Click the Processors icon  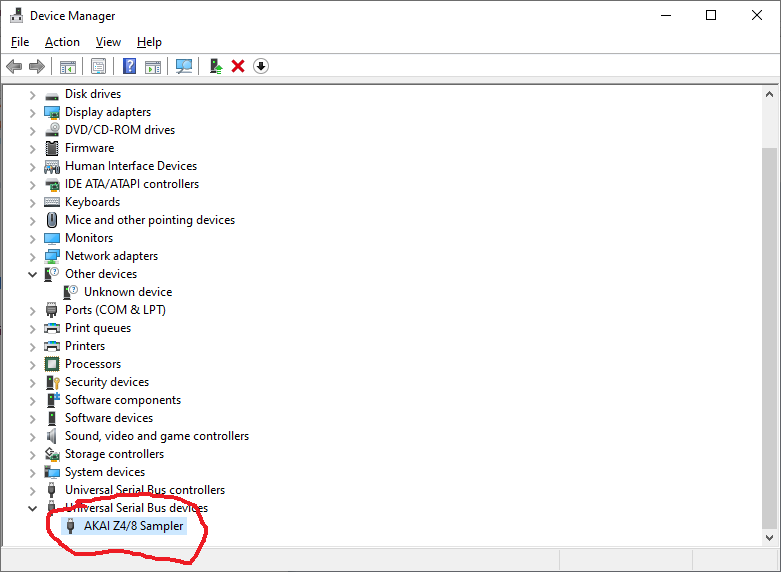[52, 364]
